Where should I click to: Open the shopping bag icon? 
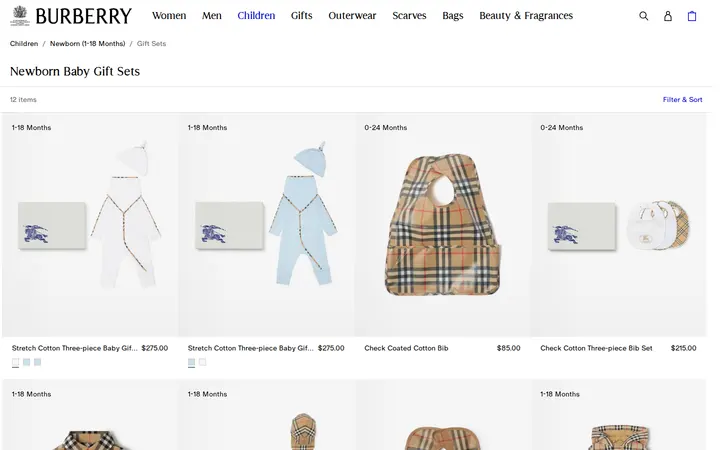point(692,16)
